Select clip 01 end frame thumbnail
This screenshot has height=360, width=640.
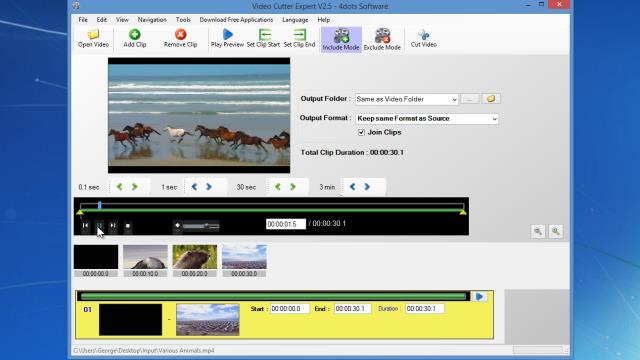click(208, 320)
